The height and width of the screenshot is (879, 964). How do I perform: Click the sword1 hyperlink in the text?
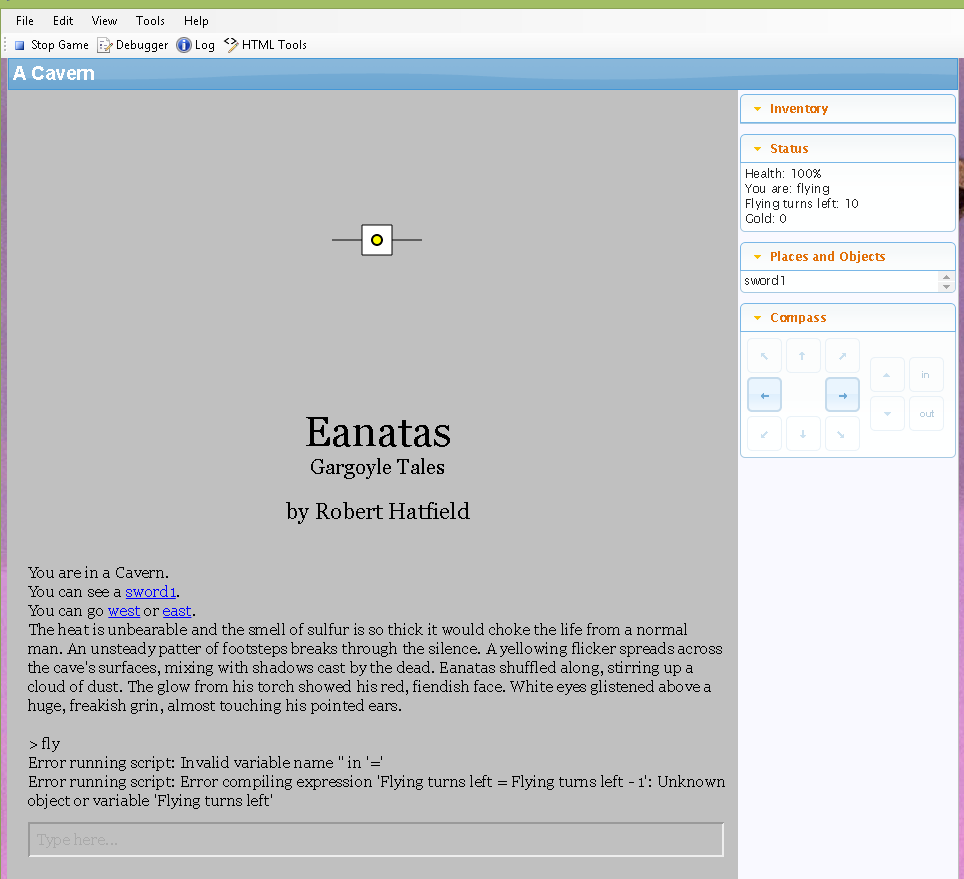point(150,592)
